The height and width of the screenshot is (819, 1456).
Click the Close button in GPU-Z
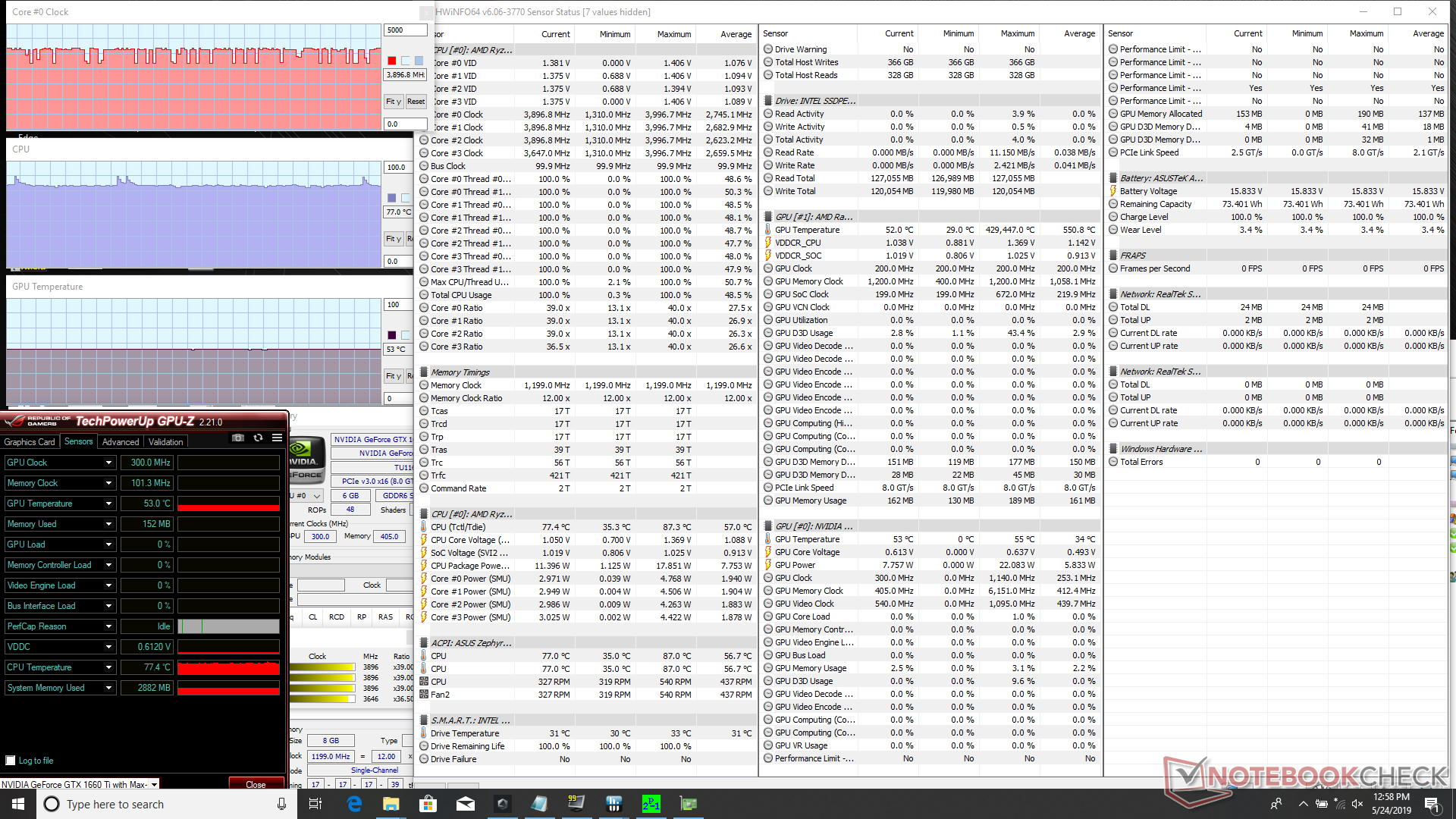click(256, 785)
